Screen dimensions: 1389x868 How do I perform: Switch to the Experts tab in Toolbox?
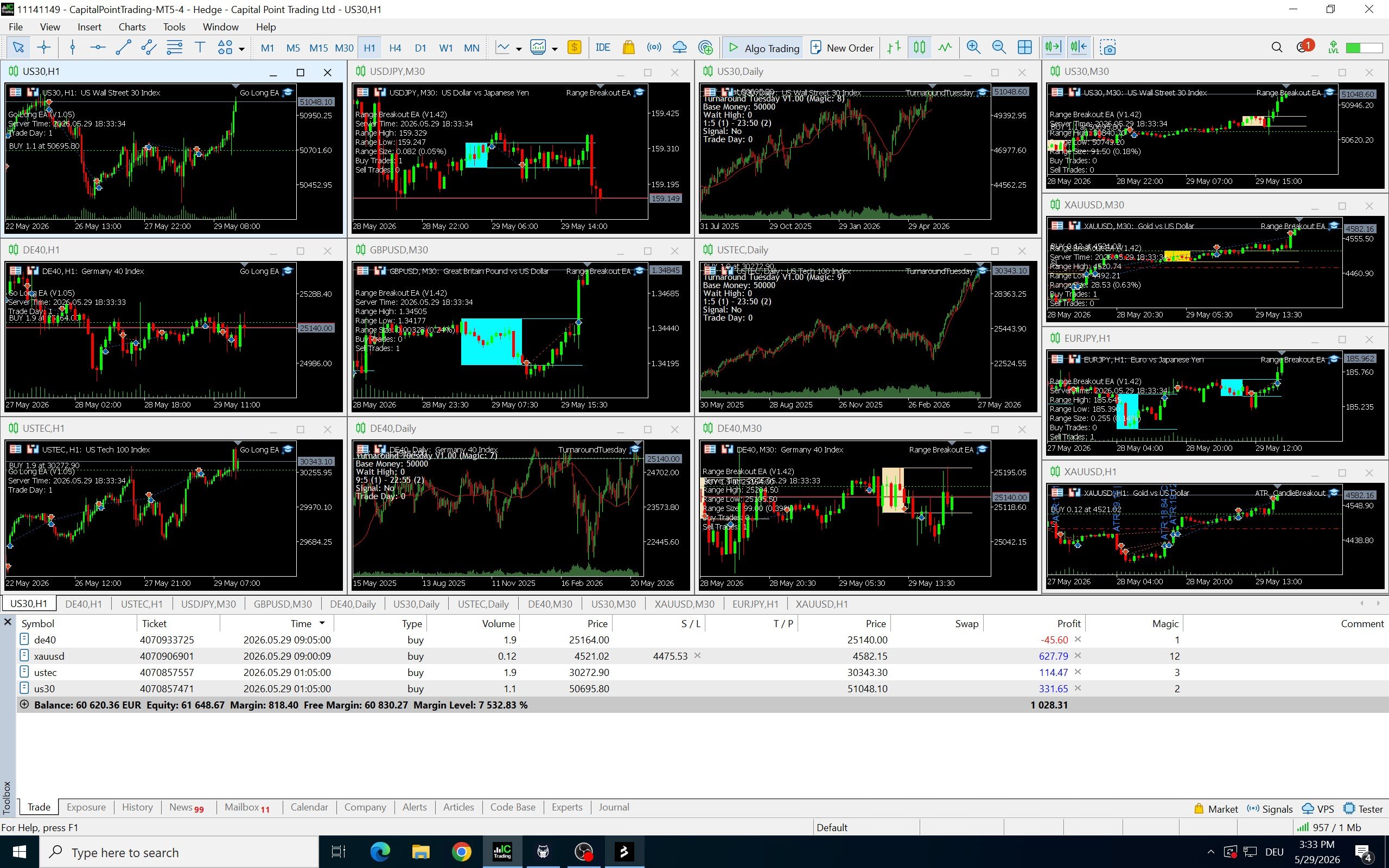coord(567,807)
